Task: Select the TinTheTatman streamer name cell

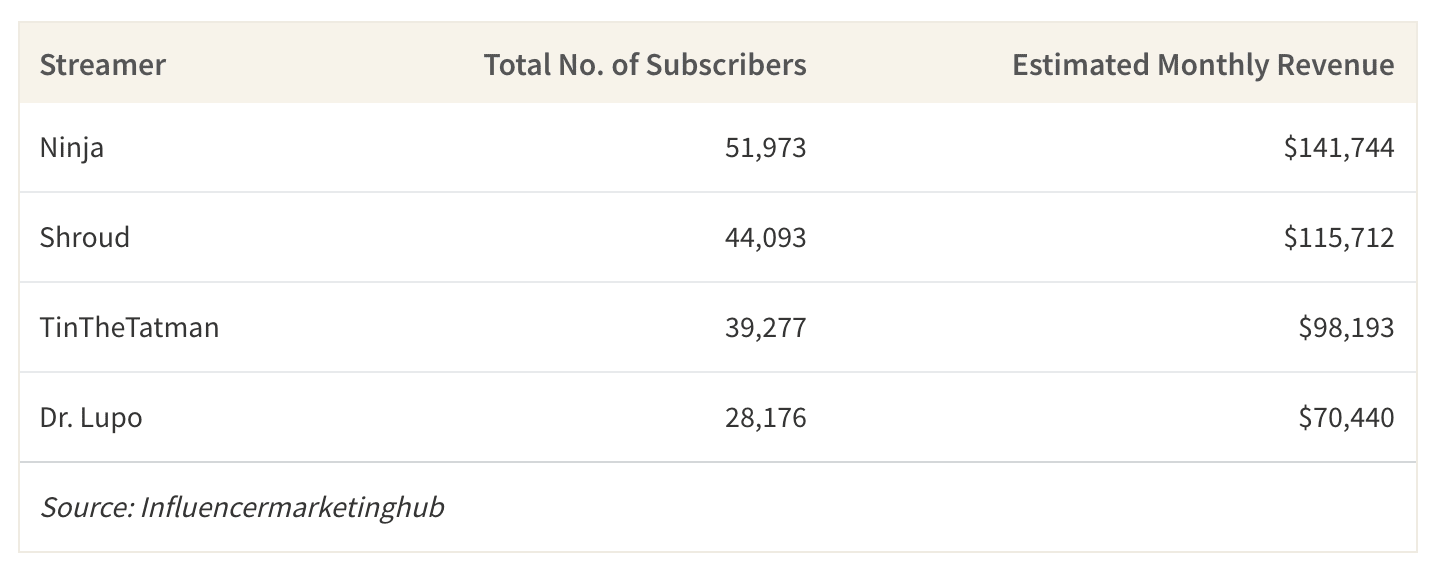Action: (x=129, y=327)
